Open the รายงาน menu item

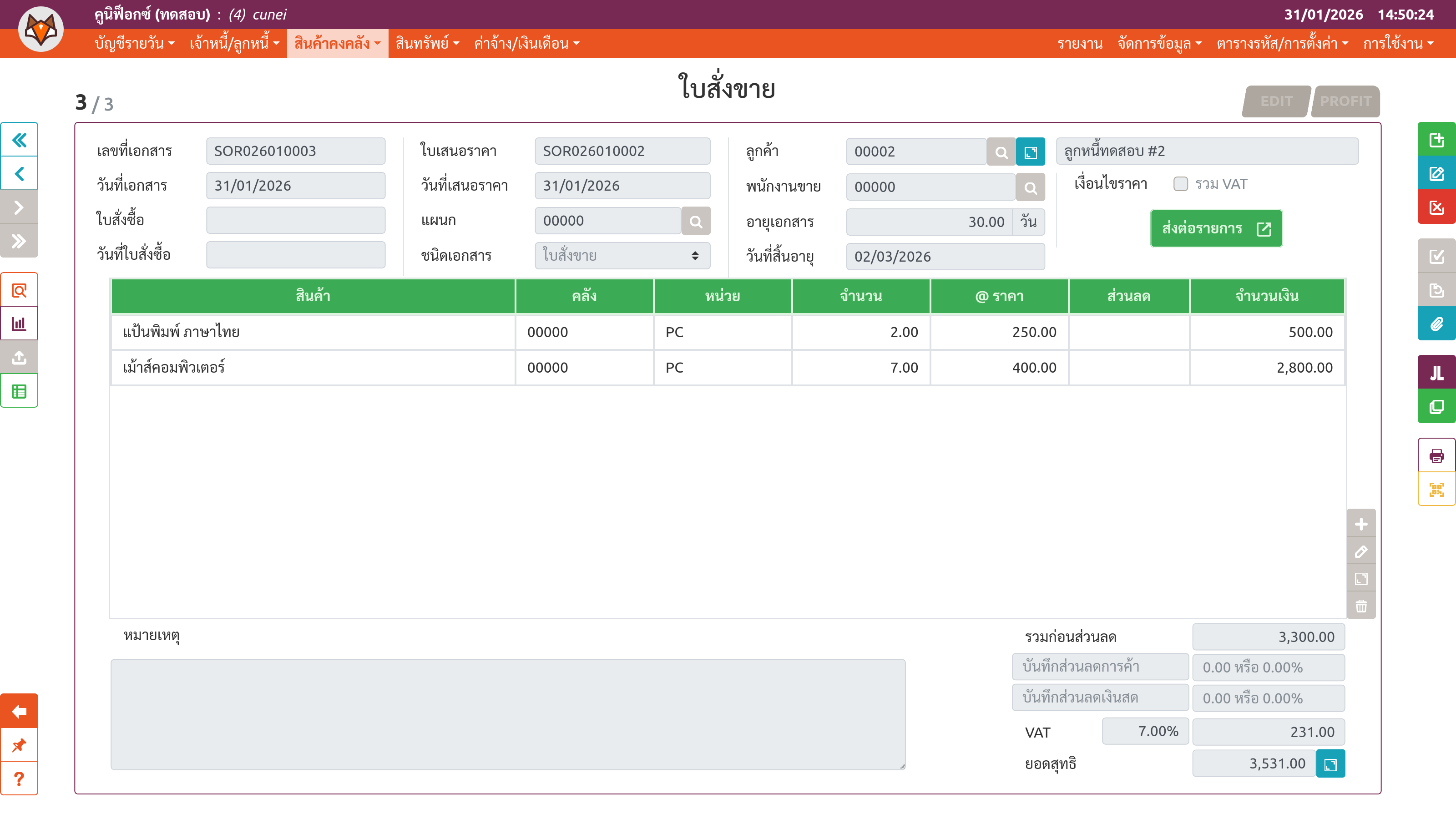[1080, 44]
